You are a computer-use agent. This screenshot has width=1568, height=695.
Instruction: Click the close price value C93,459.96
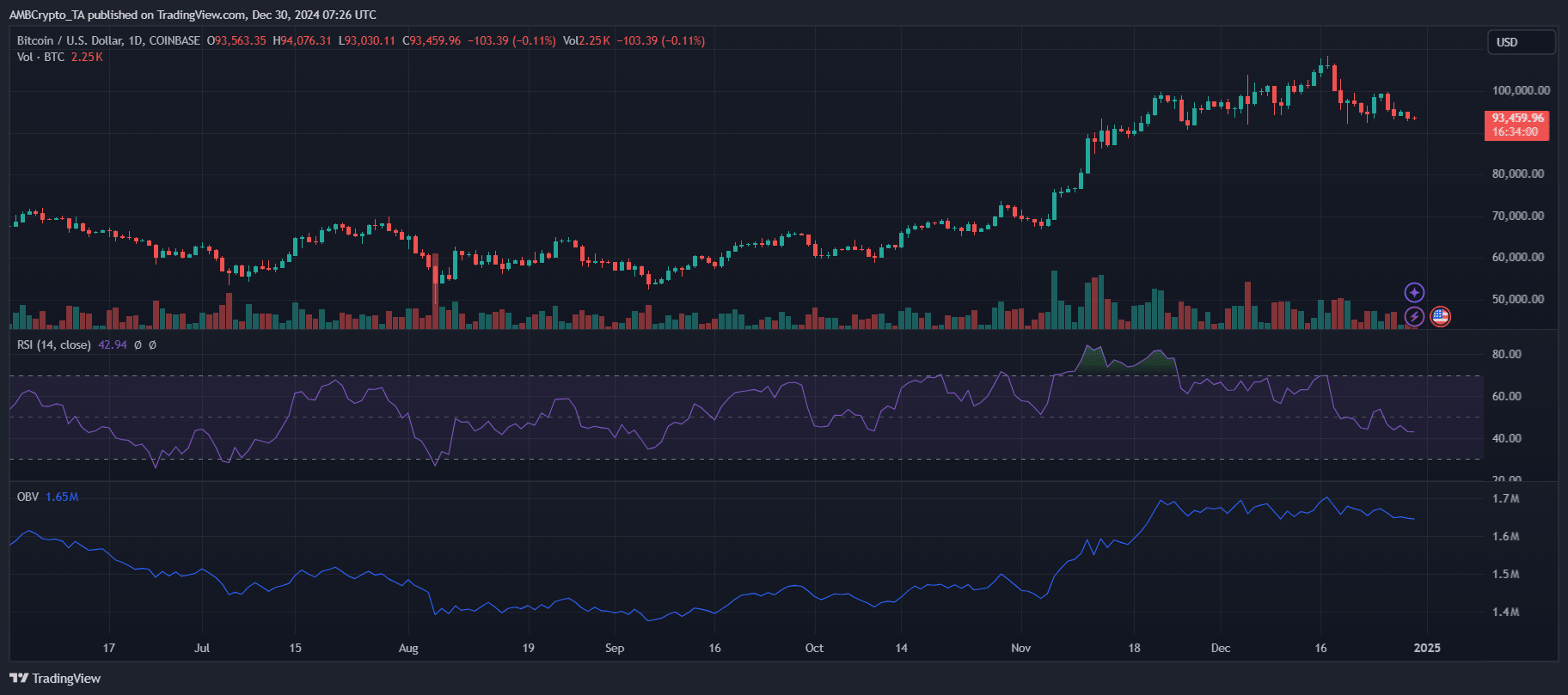click(x=432, y=40)
